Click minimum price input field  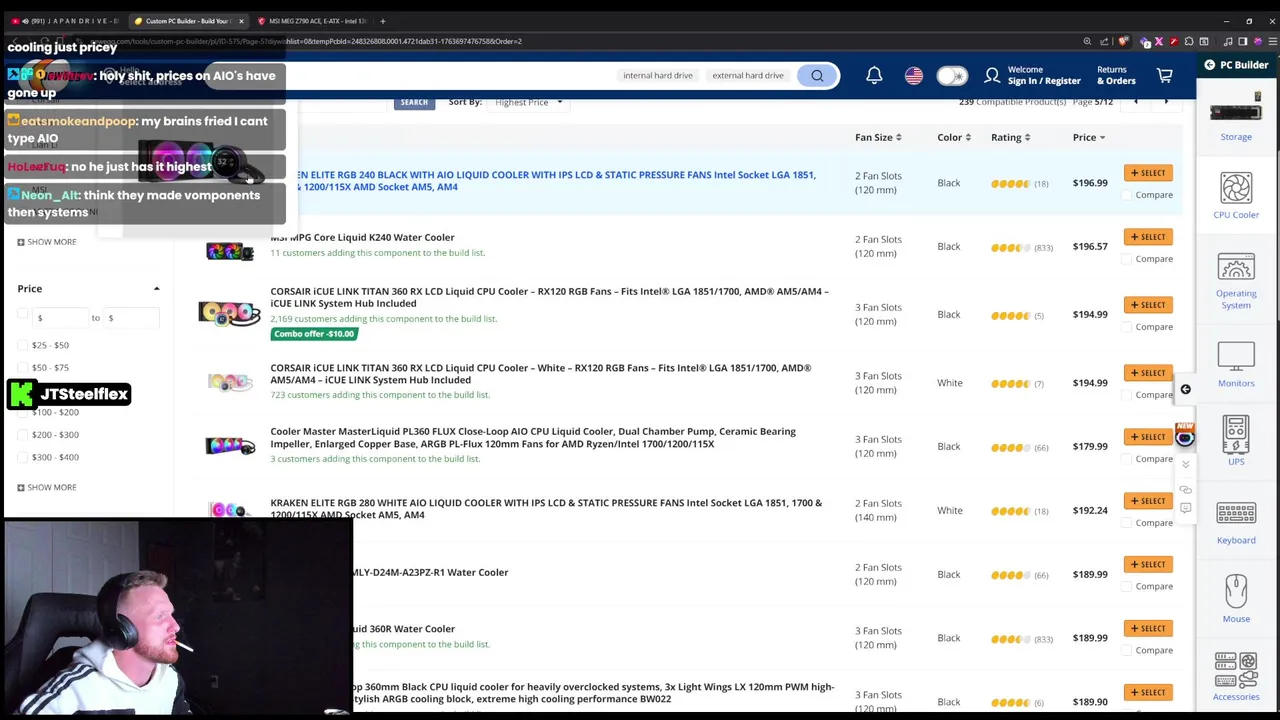pos(58,318)
